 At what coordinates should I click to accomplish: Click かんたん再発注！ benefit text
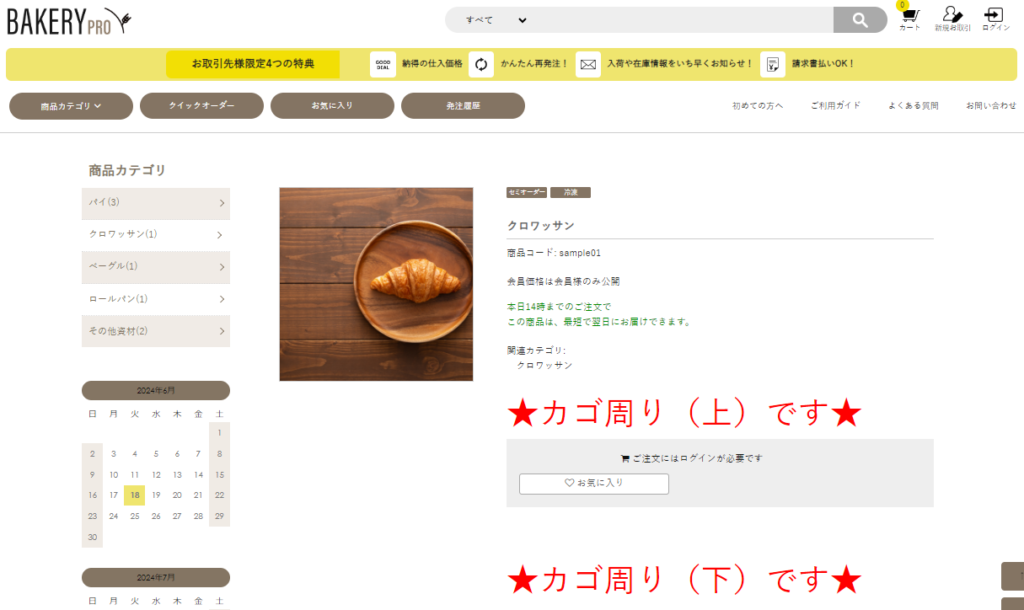(x=534, y=64)
